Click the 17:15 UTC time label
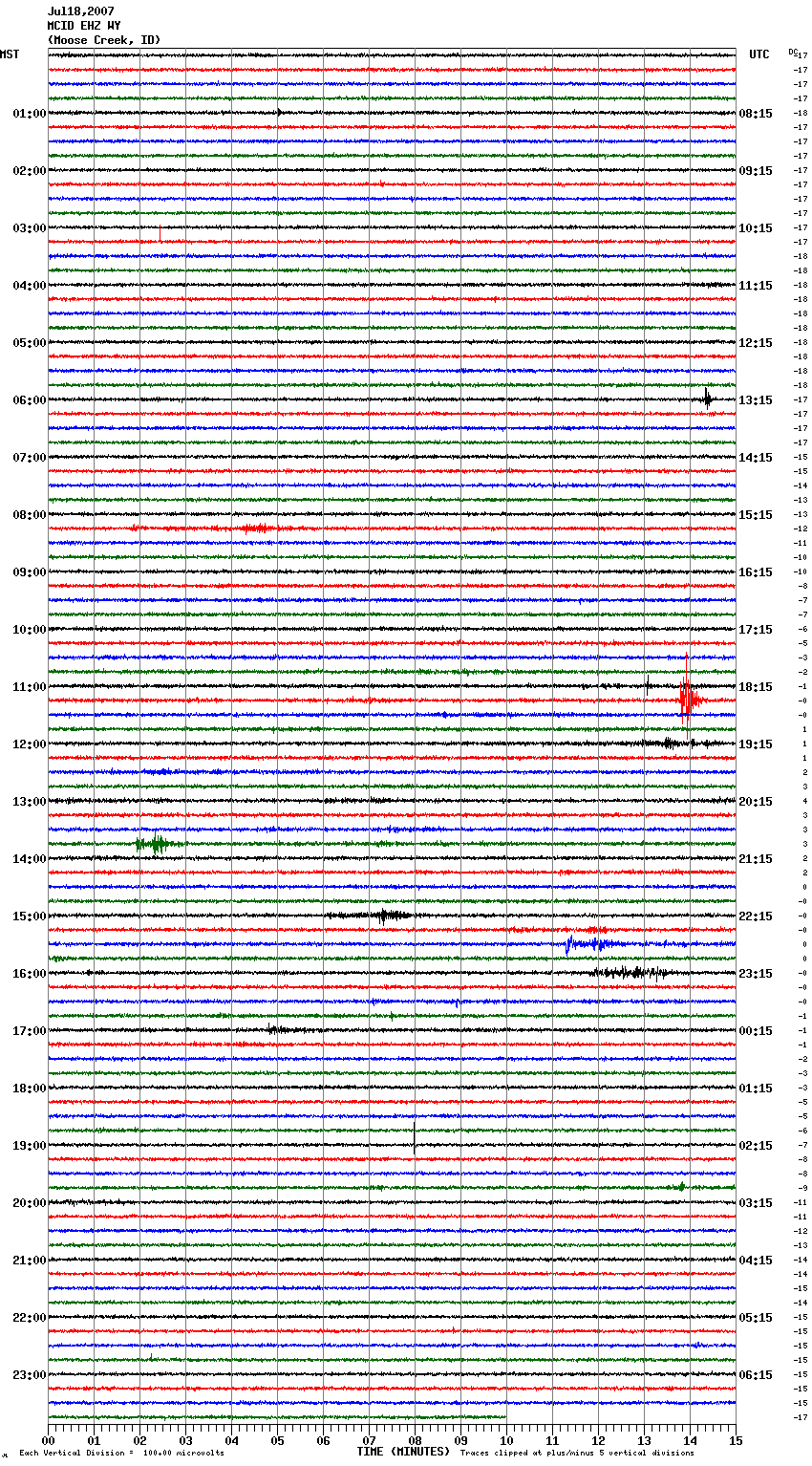This screenshot has height=1466, width=812. (756, 630)
